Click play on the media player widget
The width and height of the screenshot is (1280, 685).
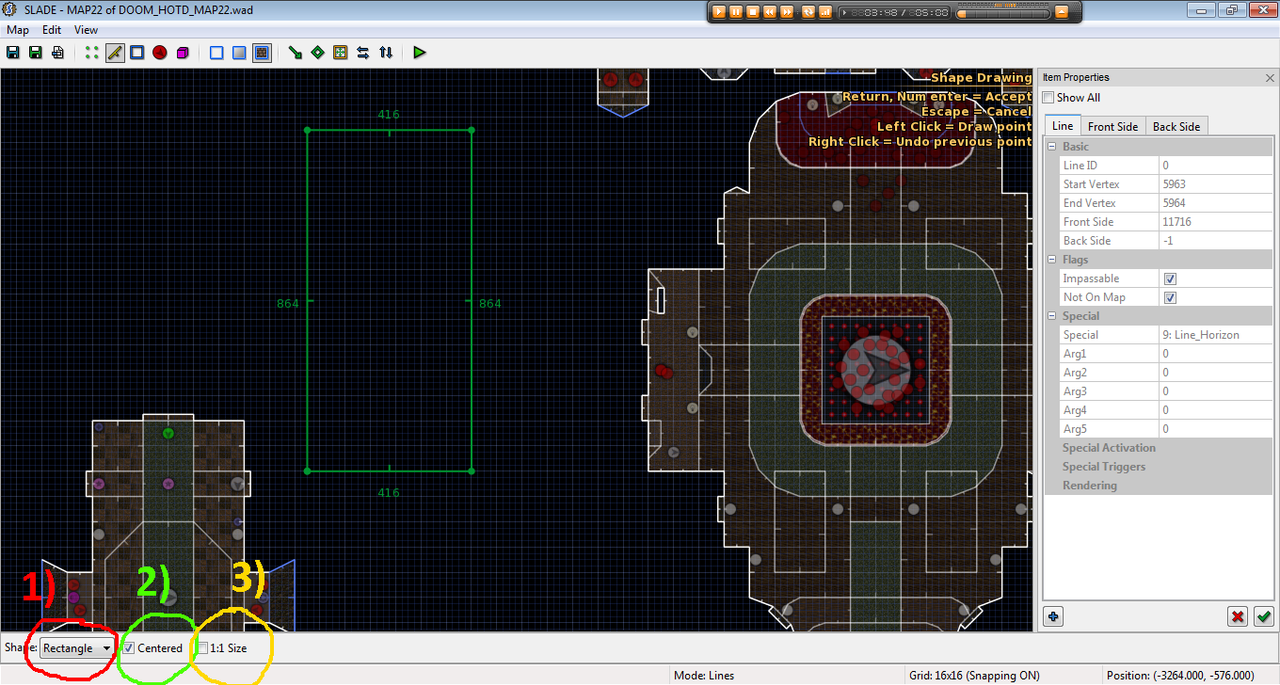point(719,12)
